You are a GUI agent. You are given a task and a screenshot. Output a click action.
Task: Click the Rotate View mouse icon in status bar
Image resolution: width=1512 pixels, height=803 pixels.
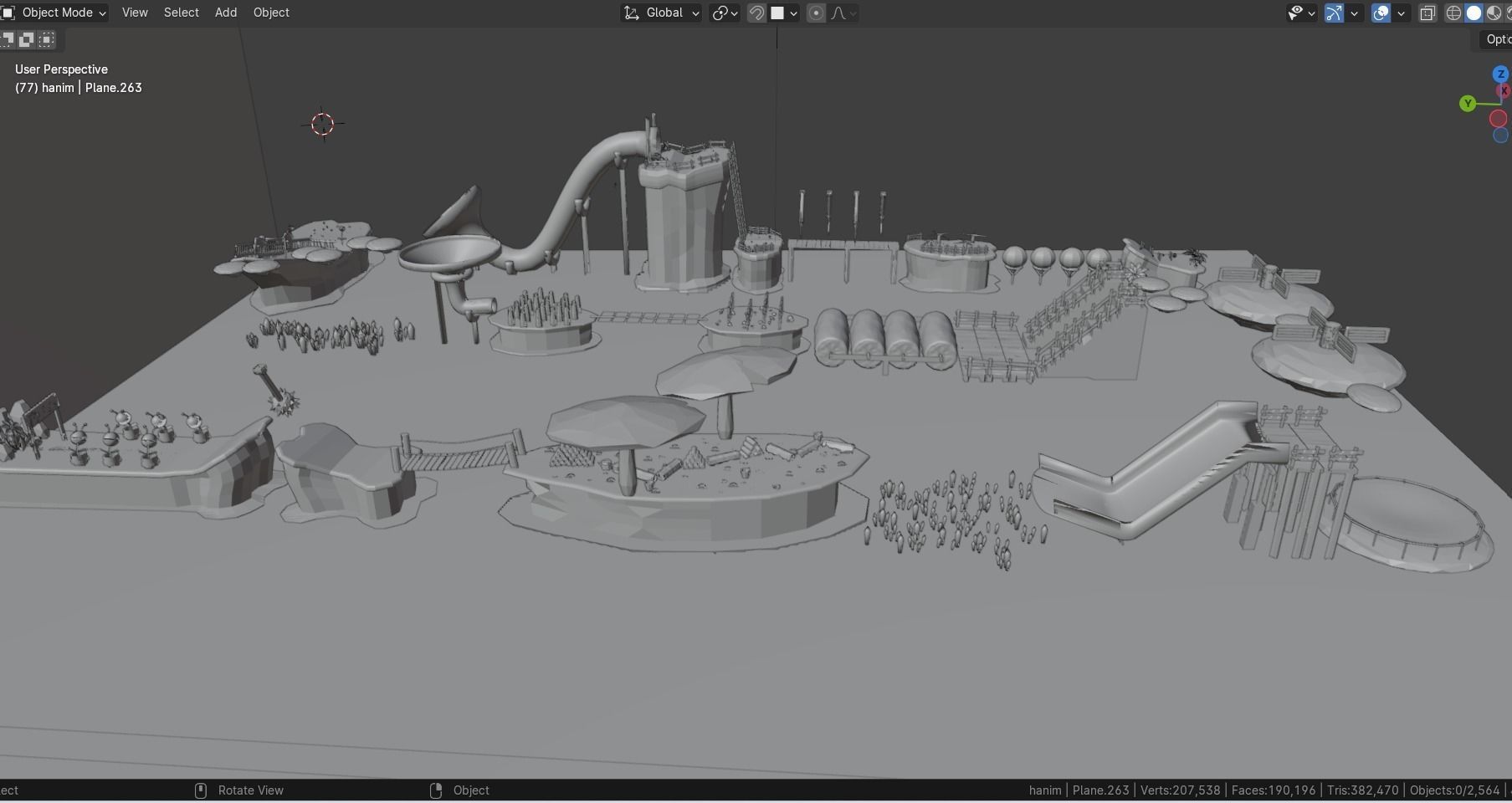(x=201, y=790)
